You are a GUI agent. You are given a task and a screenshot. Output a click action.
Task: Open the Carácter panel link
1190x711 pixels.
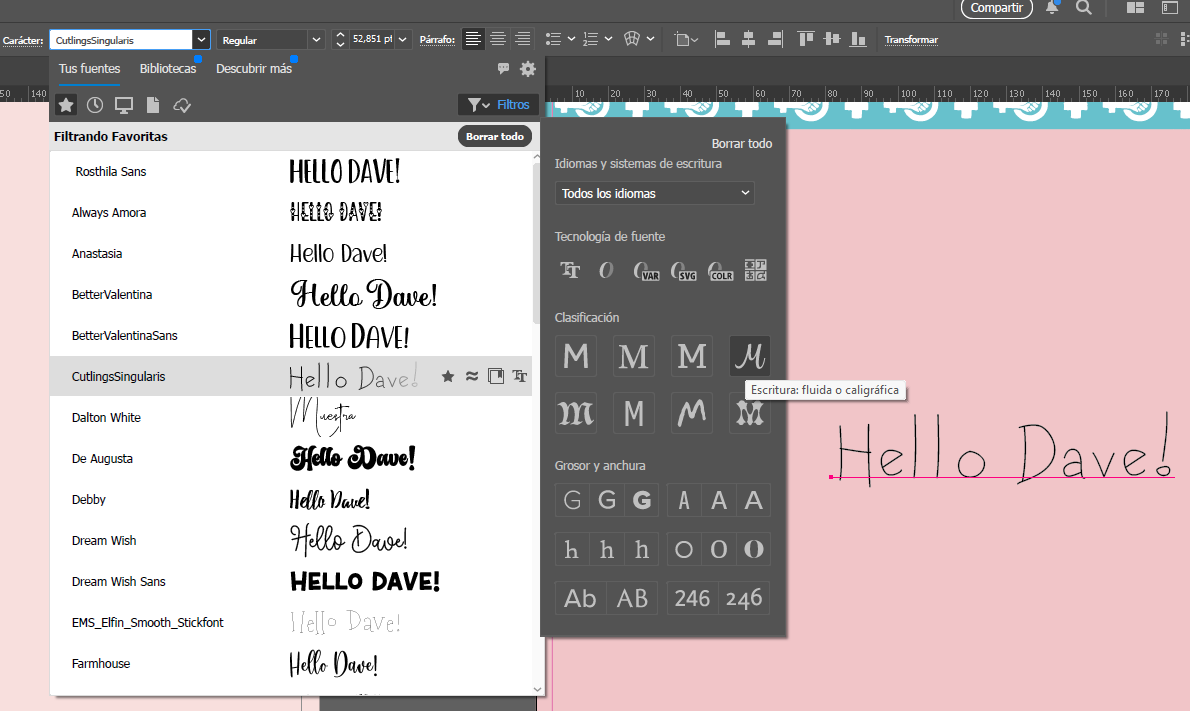(x=23, y=40)
